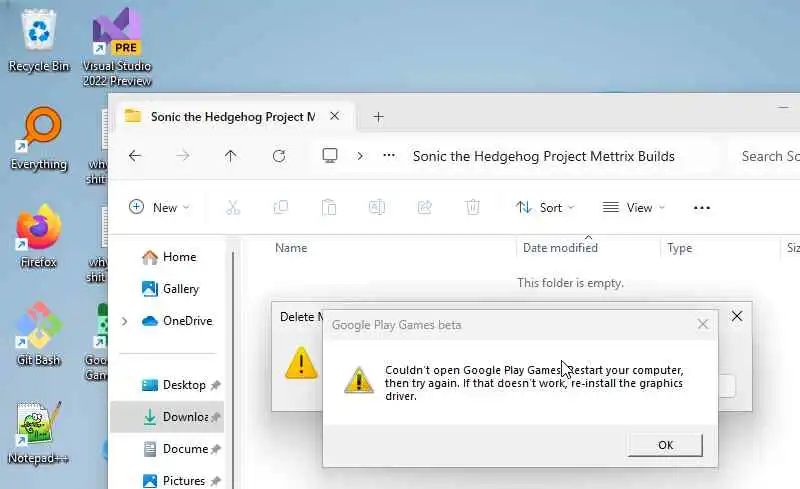Click the Cut toolbar icon

tap(233, 207)
